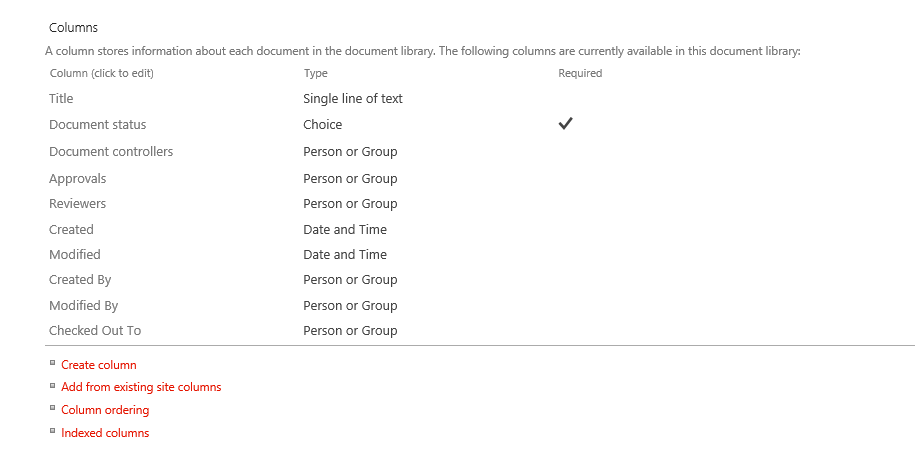Open the Document controllers column
The image size is (915, 460).
point(110,152)
